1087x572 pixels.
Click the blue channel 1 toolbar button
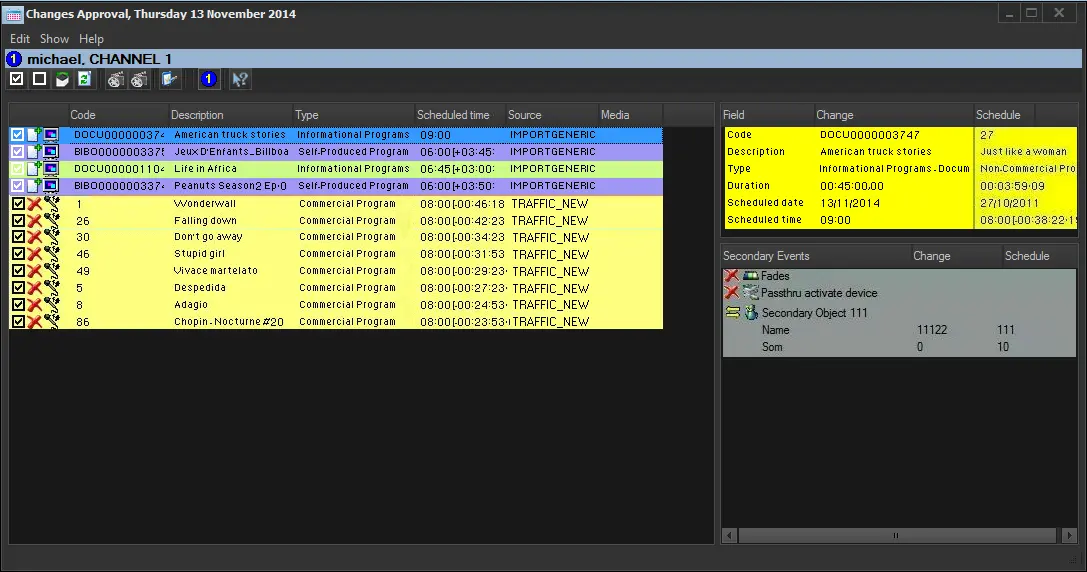tap(208, 79)
